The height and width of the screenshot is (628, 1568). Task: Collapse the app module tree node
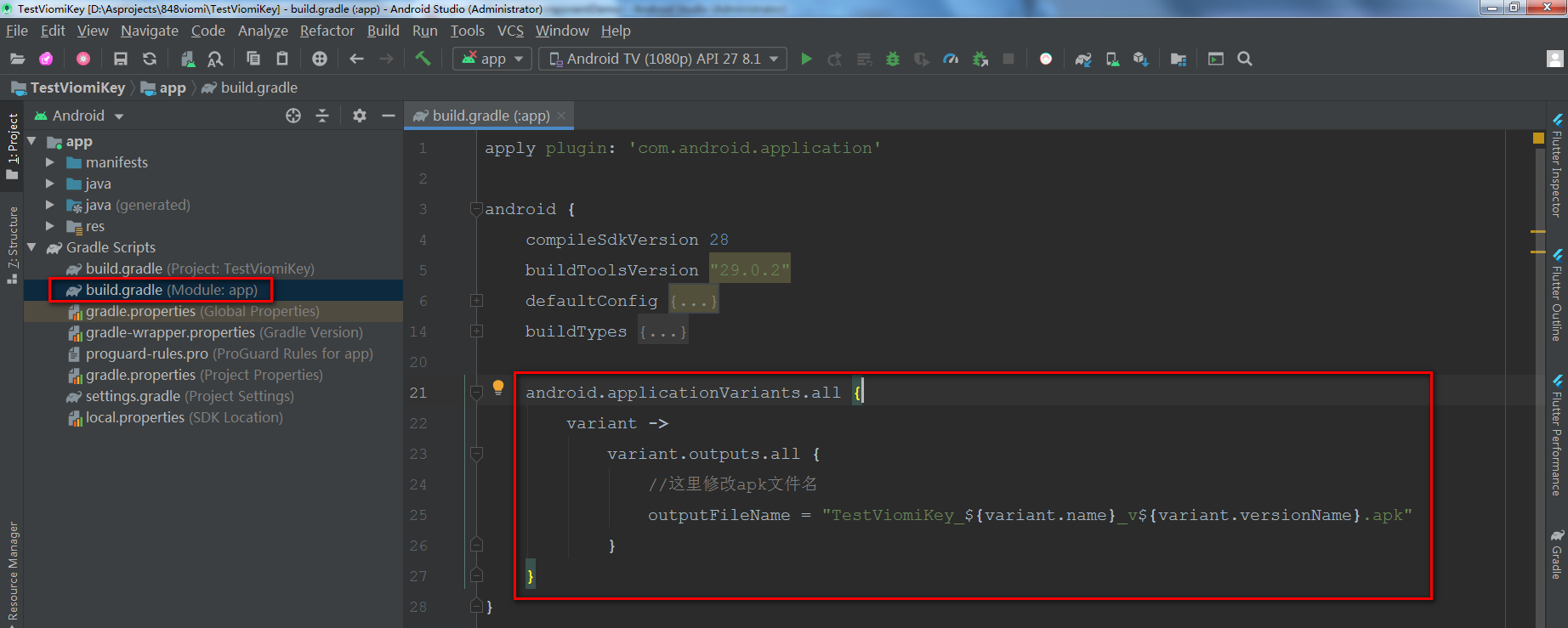click(32, 141)
